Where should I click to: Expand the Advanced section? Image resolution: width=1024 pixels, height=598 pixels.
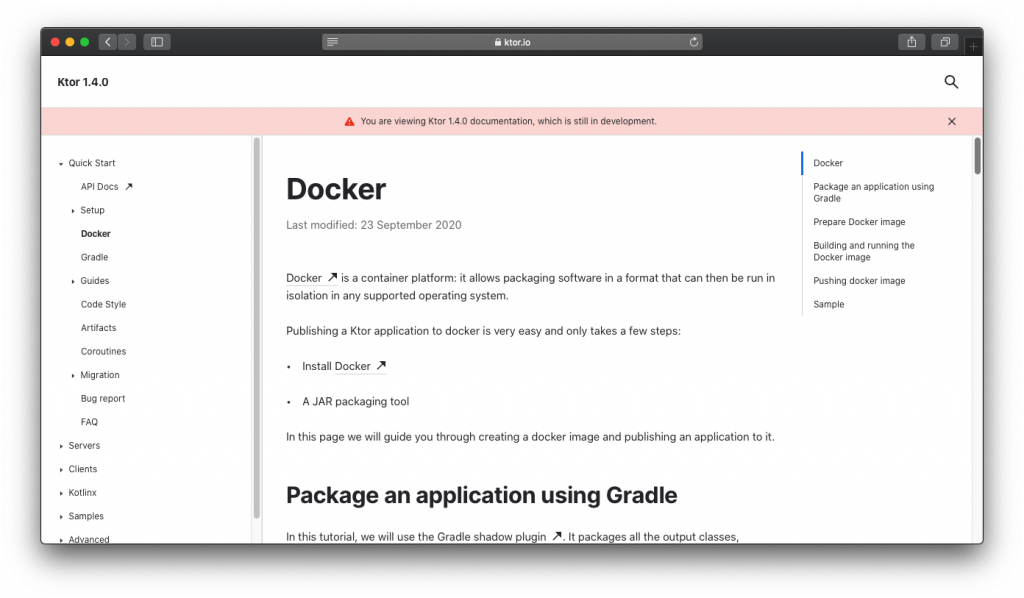click(61, 540)
